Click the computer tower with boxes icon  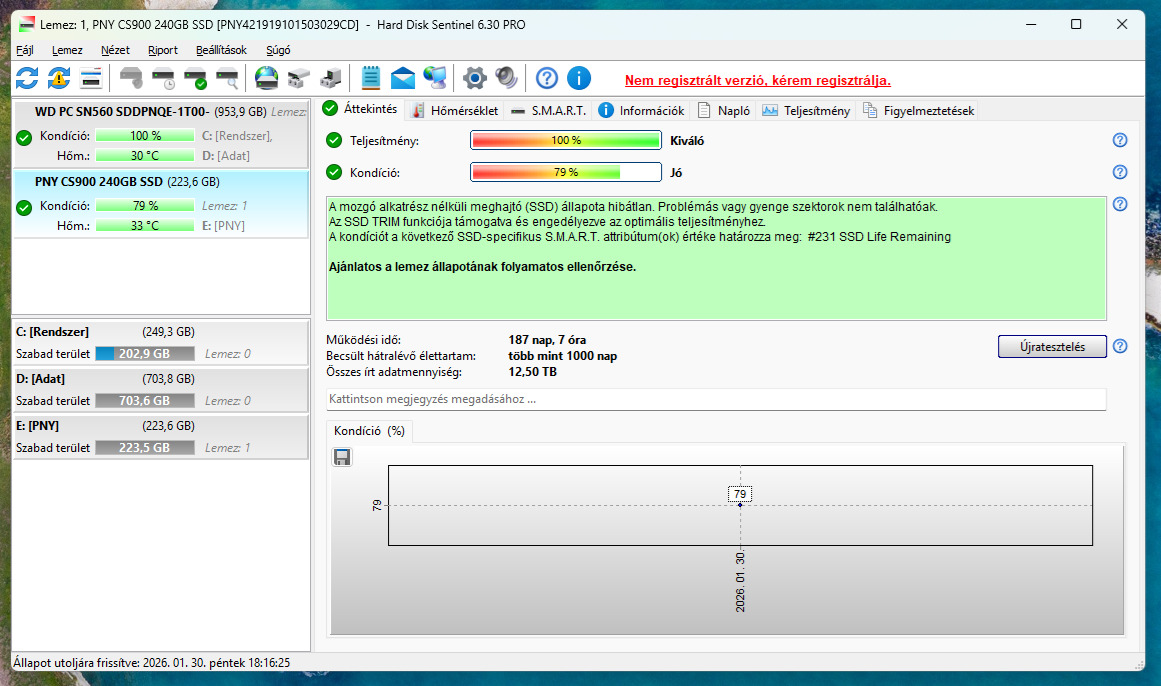[330, 78]
